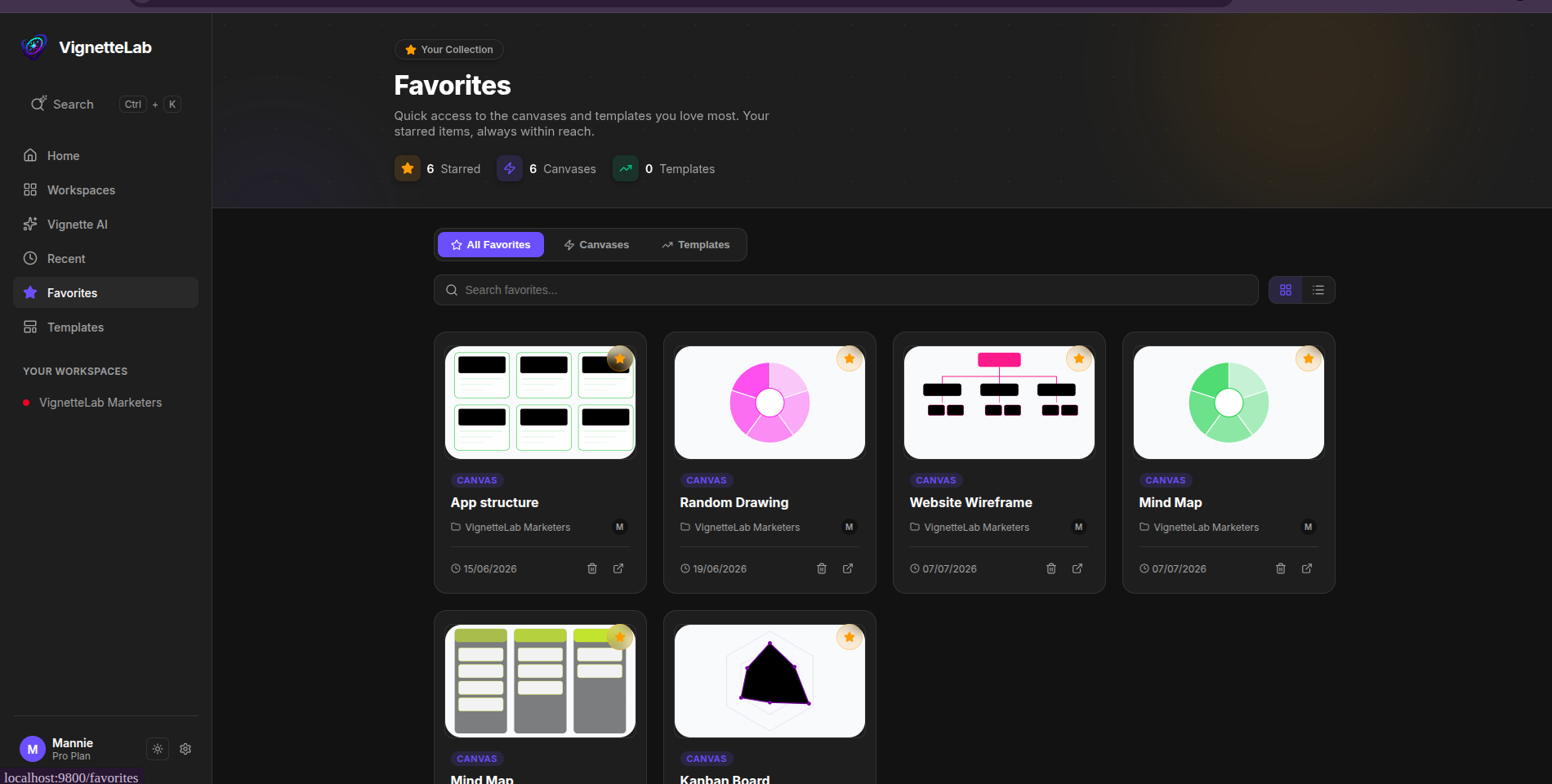The width and height of the screenshot is (1552, 784).
Task: Switch to the Templates filter tab
Action: click(696, 245)
